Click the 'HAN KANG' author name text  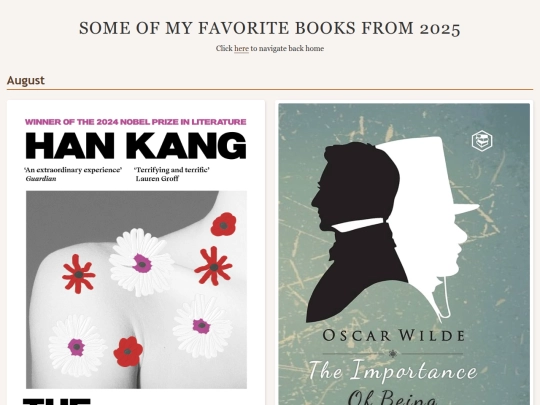point(136,146)
